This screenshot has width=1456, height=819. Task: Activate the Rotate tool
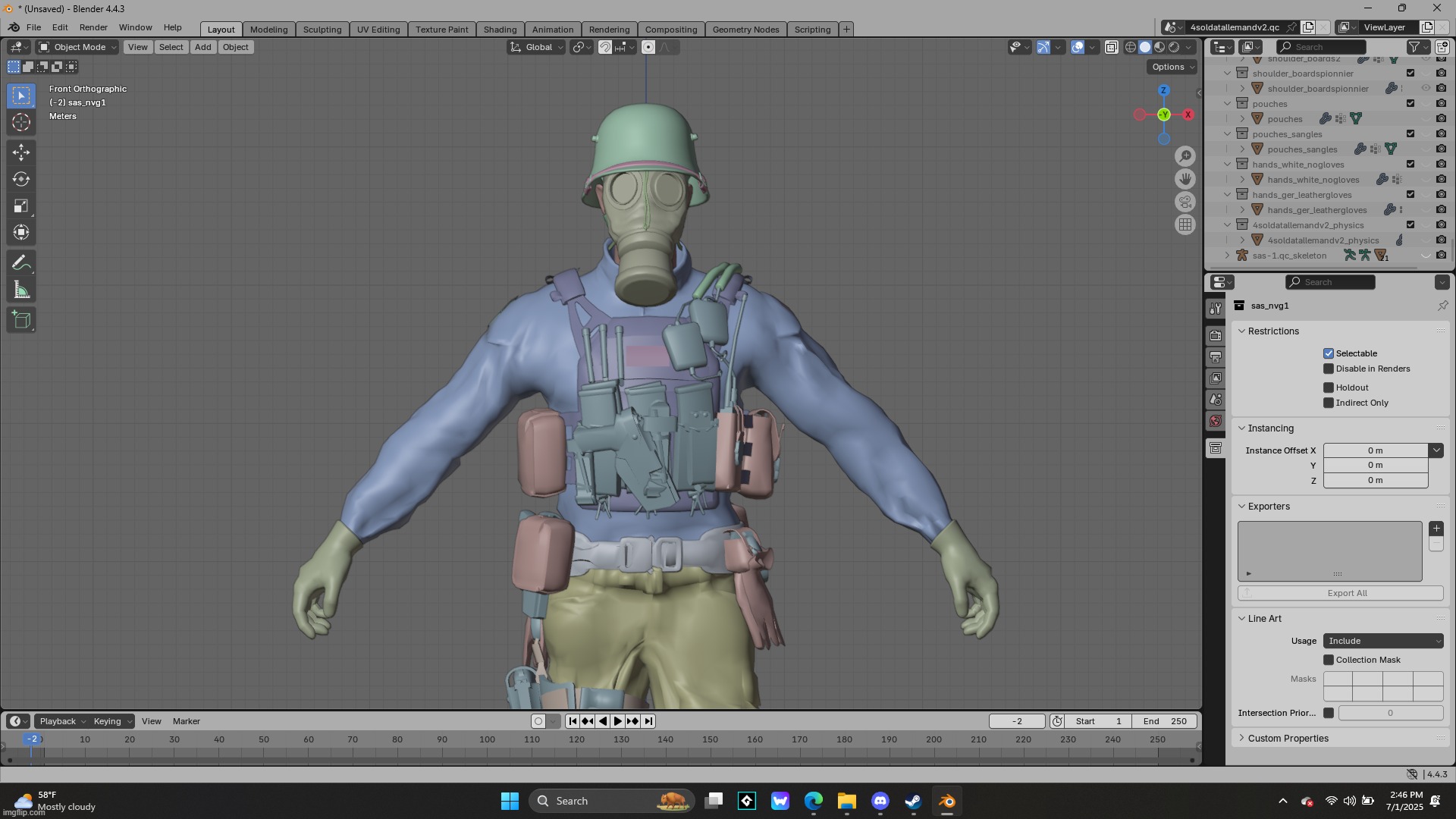coord(21,179)
